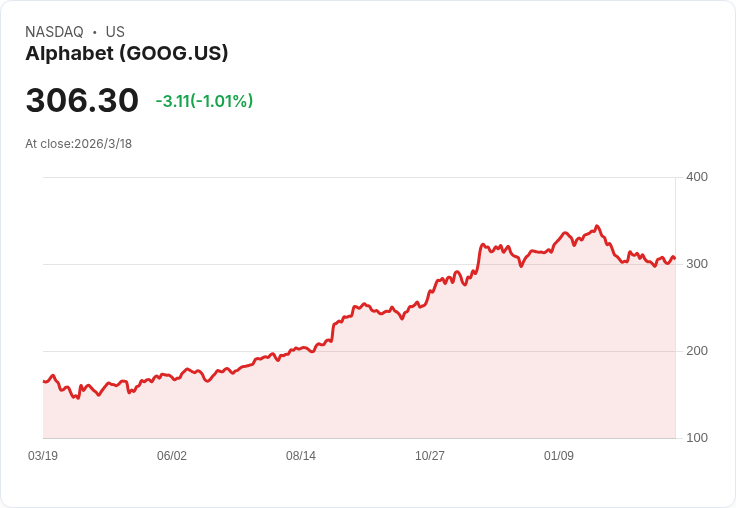Click the At close 2026/3/18 timestamp
The image size is (736, 508).
click(79, 143)
